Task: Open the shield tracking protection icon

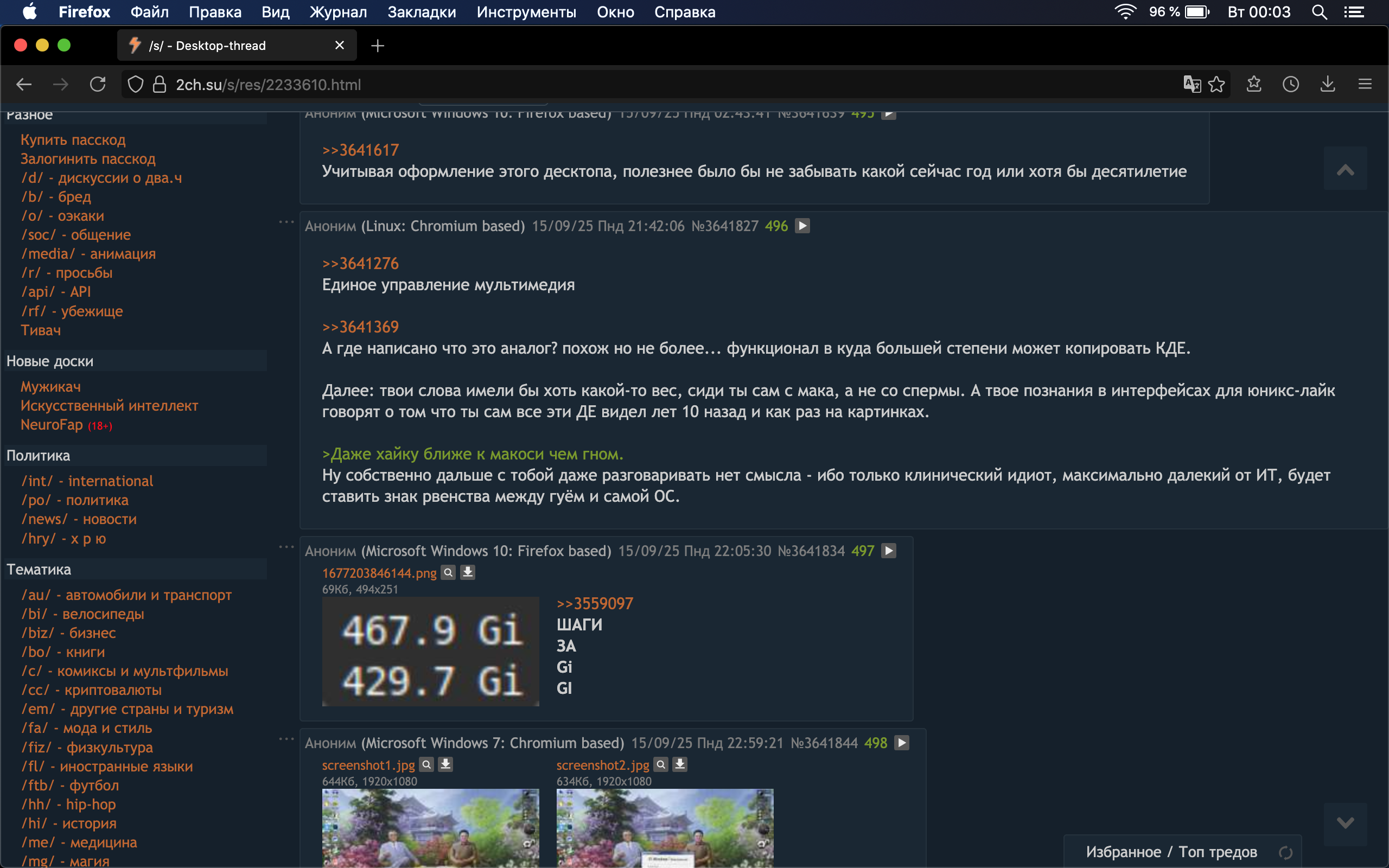Action: point(136,85)
